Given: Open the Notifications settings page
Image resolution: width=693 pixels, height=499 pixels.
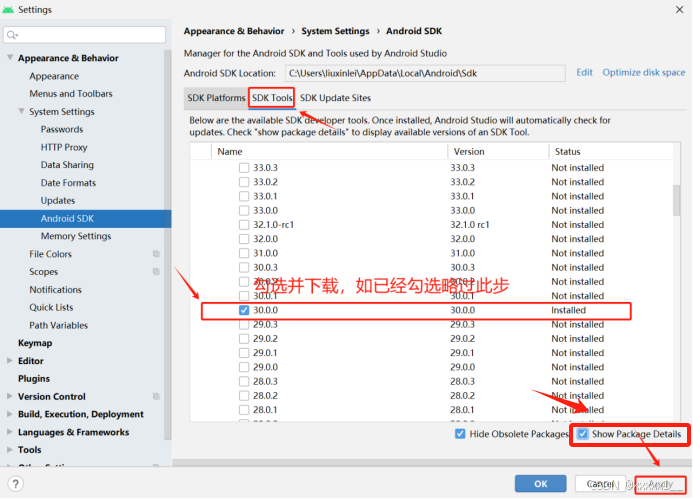Looking at the screenshot, I should [56, 289].
